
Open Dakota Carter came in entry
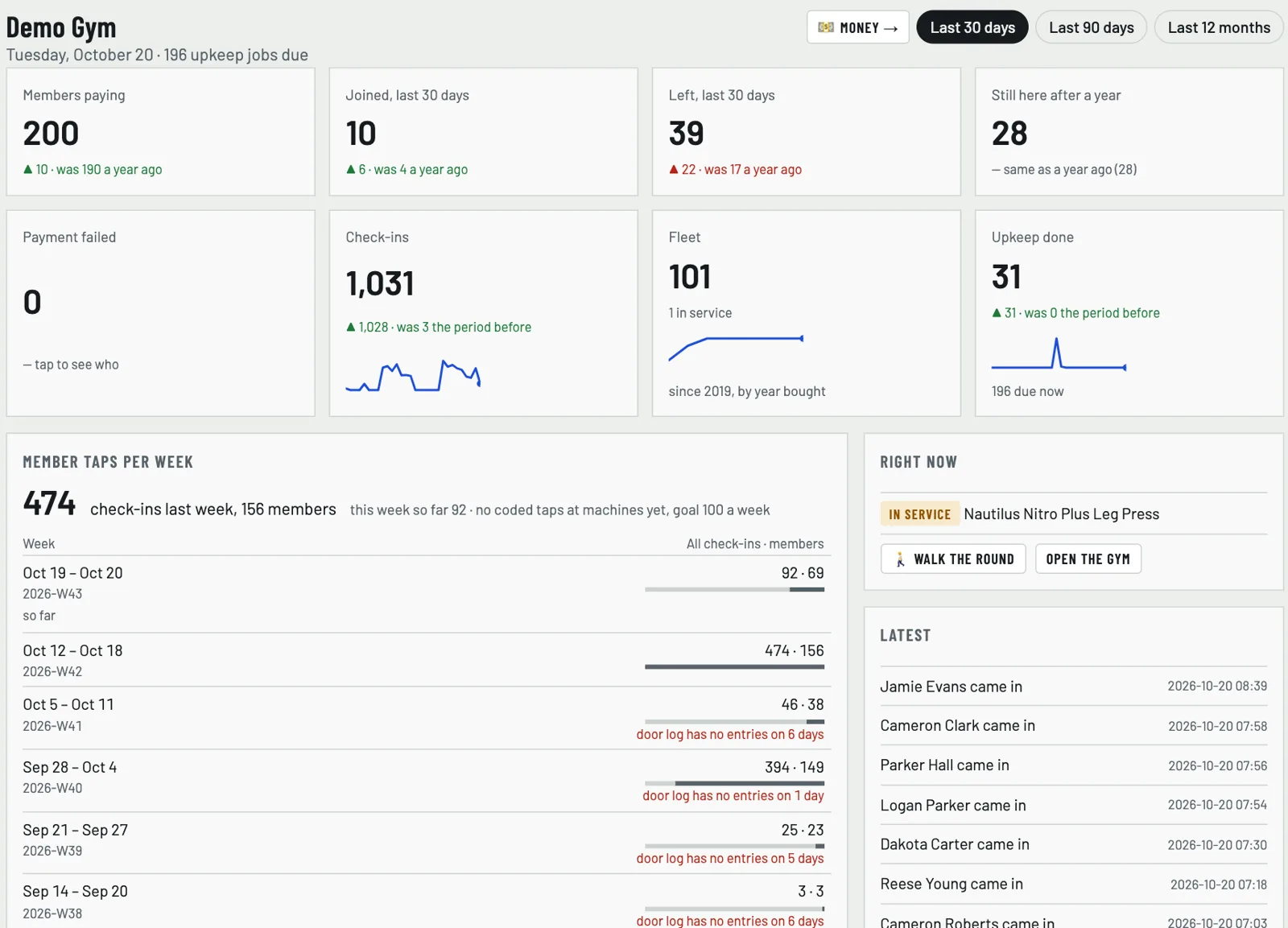coord(1073,844)
